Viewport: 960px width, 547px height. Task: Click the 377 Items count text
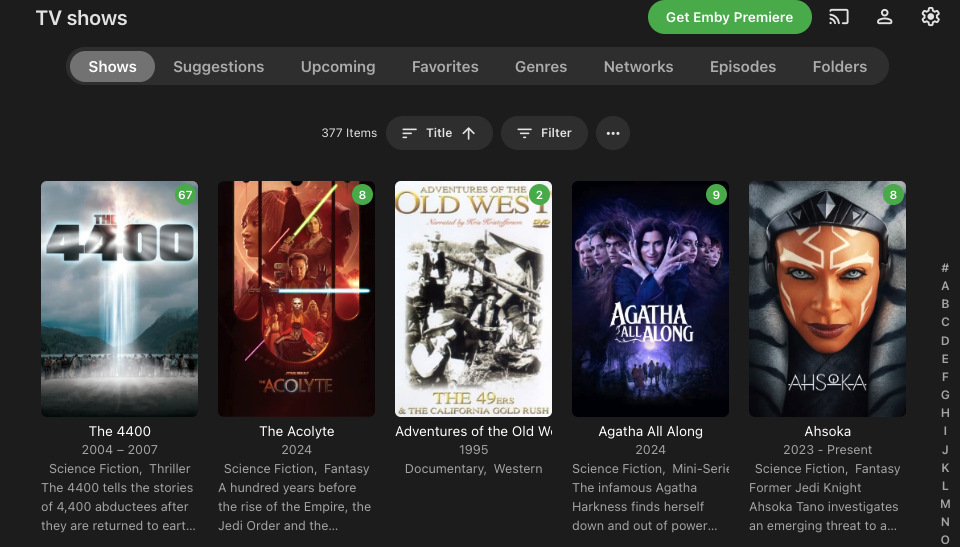(x=349, y=133)
